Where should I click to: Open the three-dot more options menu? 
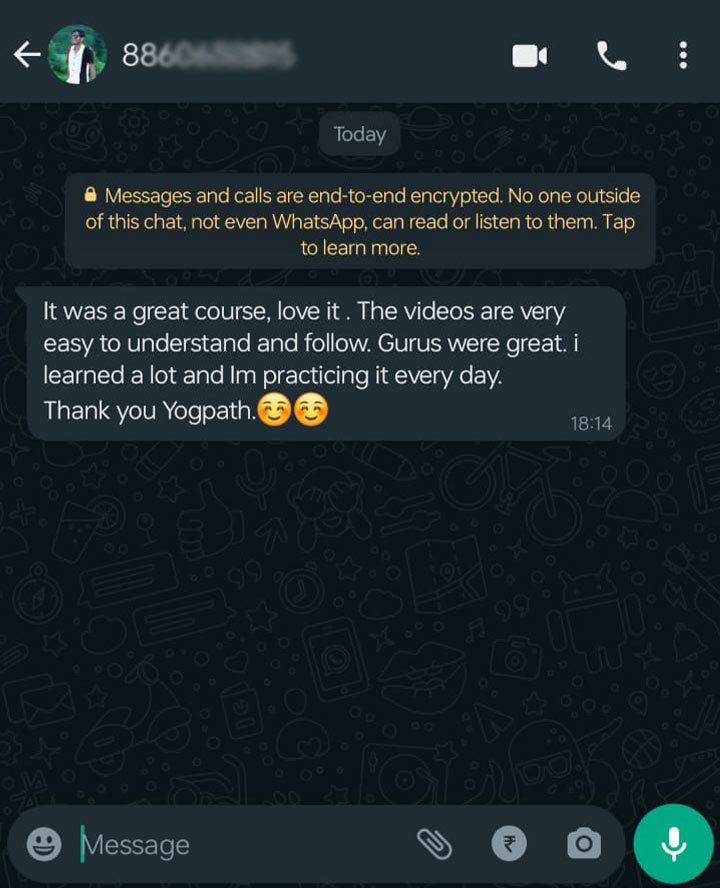683,56
